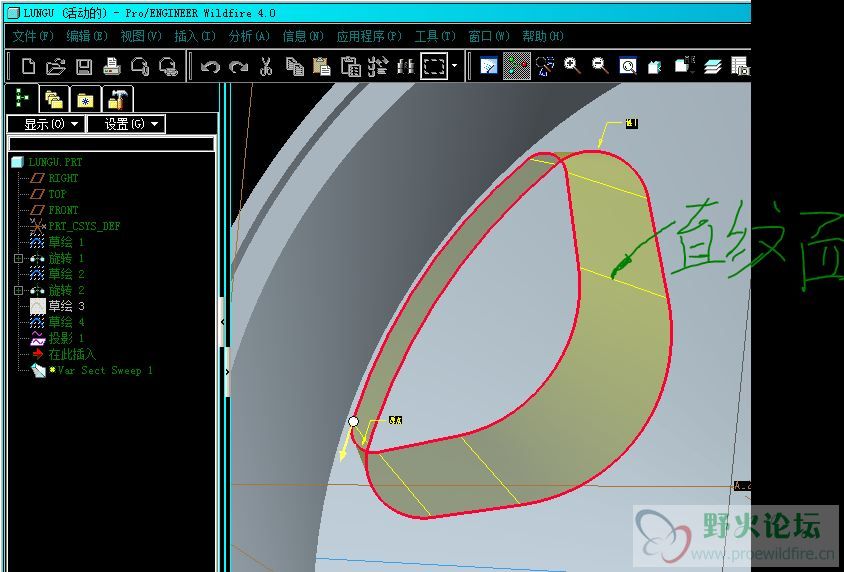This screenshot has width=844, height=572.
Task: Click white sweep start-point handle in viewport
Action: 353,421
